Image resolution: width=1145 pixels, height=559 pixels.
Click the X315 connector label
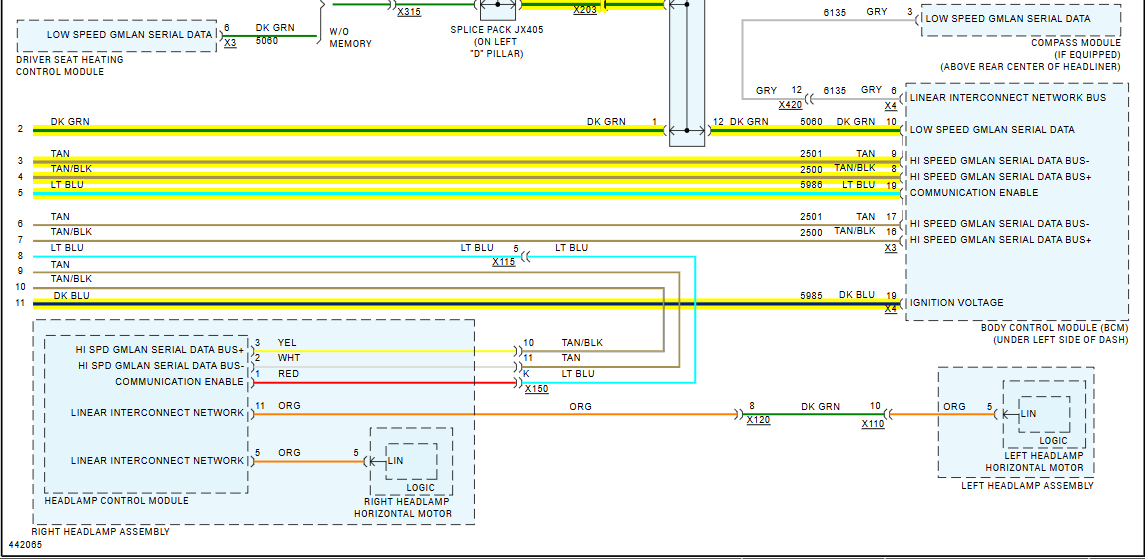pyautogui.click(x=409, y=12)
